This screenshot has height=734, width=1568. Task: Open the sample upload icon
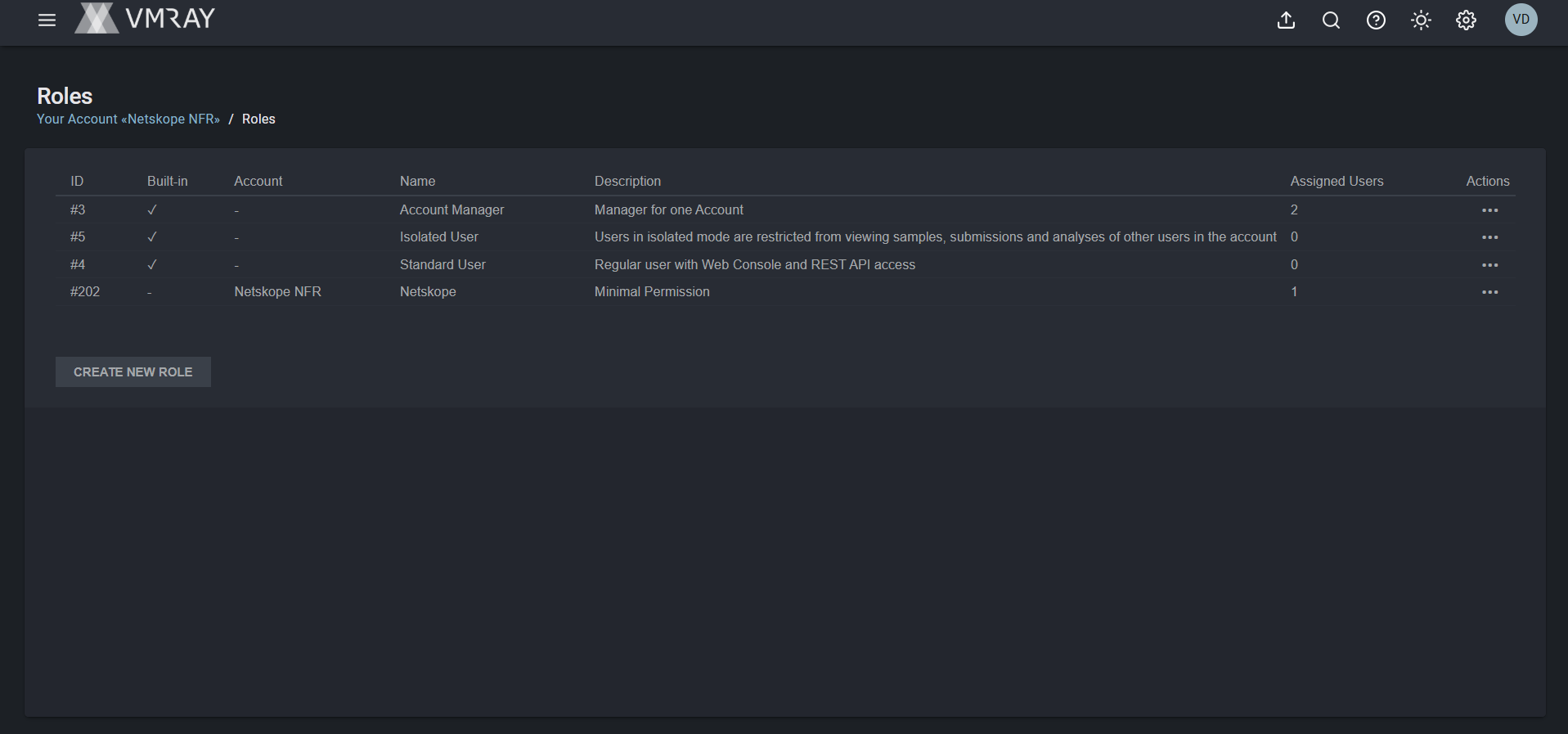point(1286,20)
